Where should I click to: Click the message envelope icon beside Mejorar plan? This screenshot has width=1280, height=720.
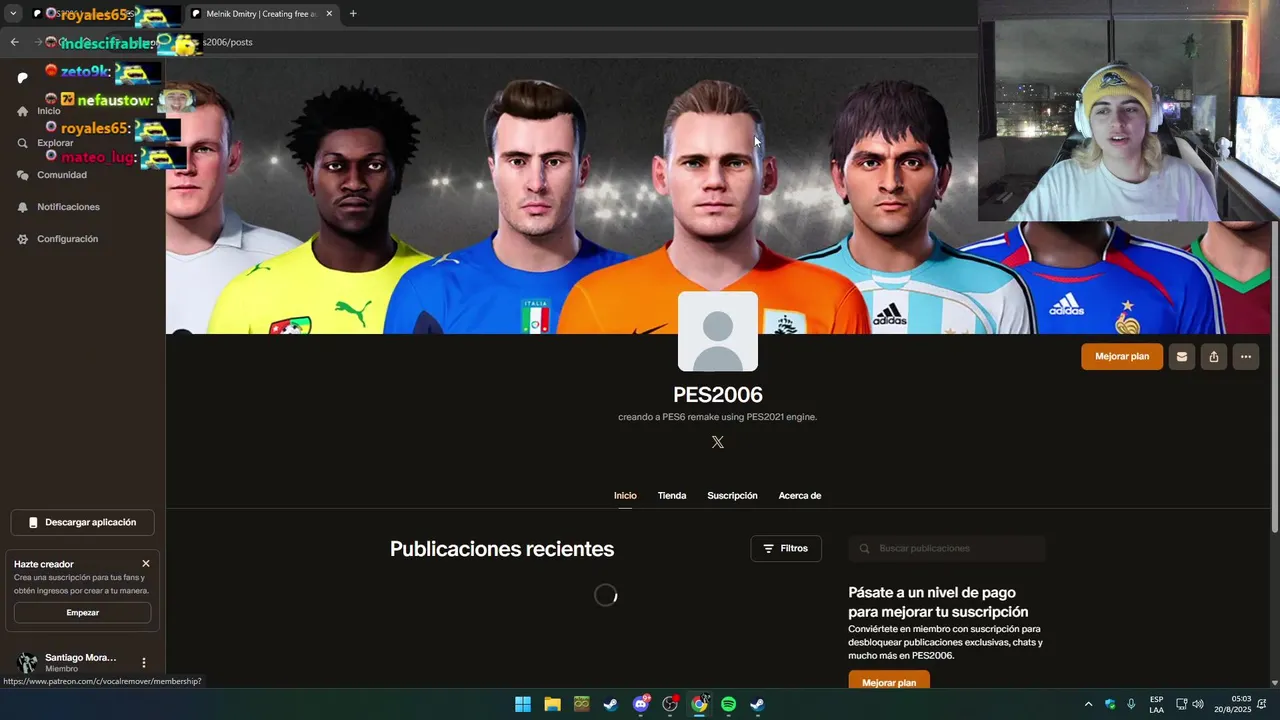tap(1181, 357)
